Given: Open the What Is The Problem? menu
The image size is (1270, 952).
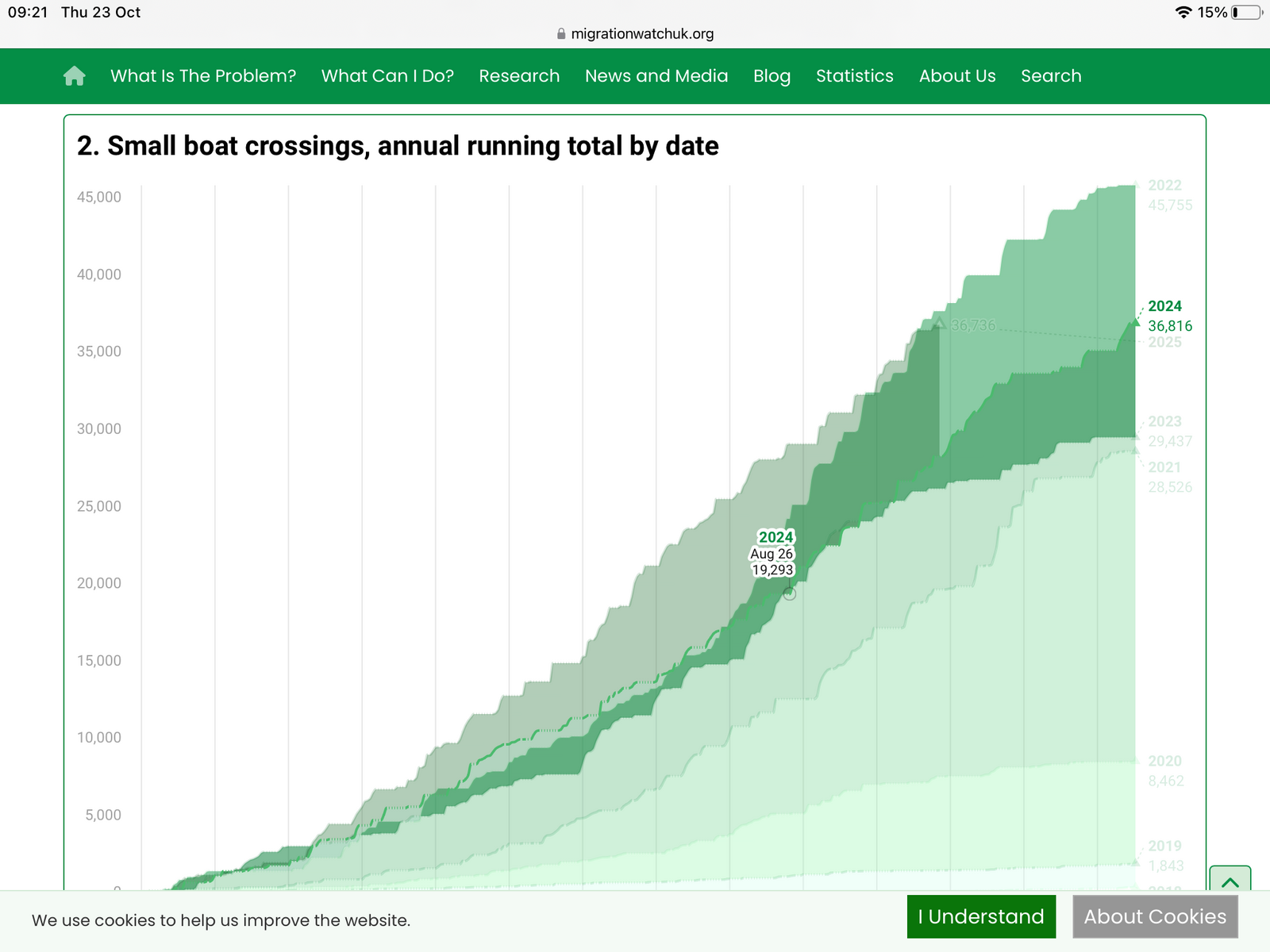Looking at the screenshot, I should click(203, 76).
